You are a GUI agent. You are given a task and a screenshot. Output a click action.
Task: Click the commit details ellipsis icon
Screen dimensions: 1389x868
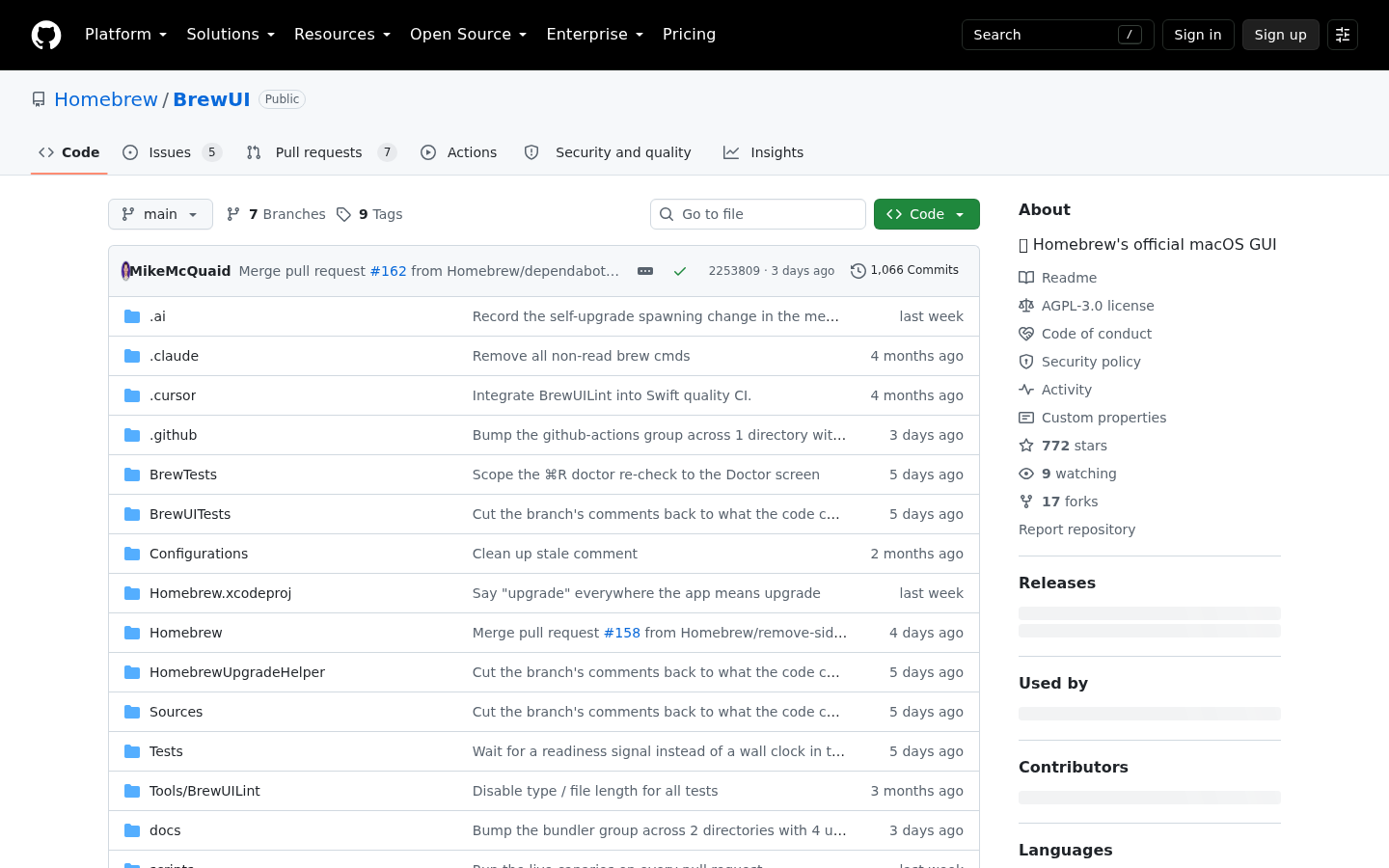pyautogui.click(x=645, y=271)
